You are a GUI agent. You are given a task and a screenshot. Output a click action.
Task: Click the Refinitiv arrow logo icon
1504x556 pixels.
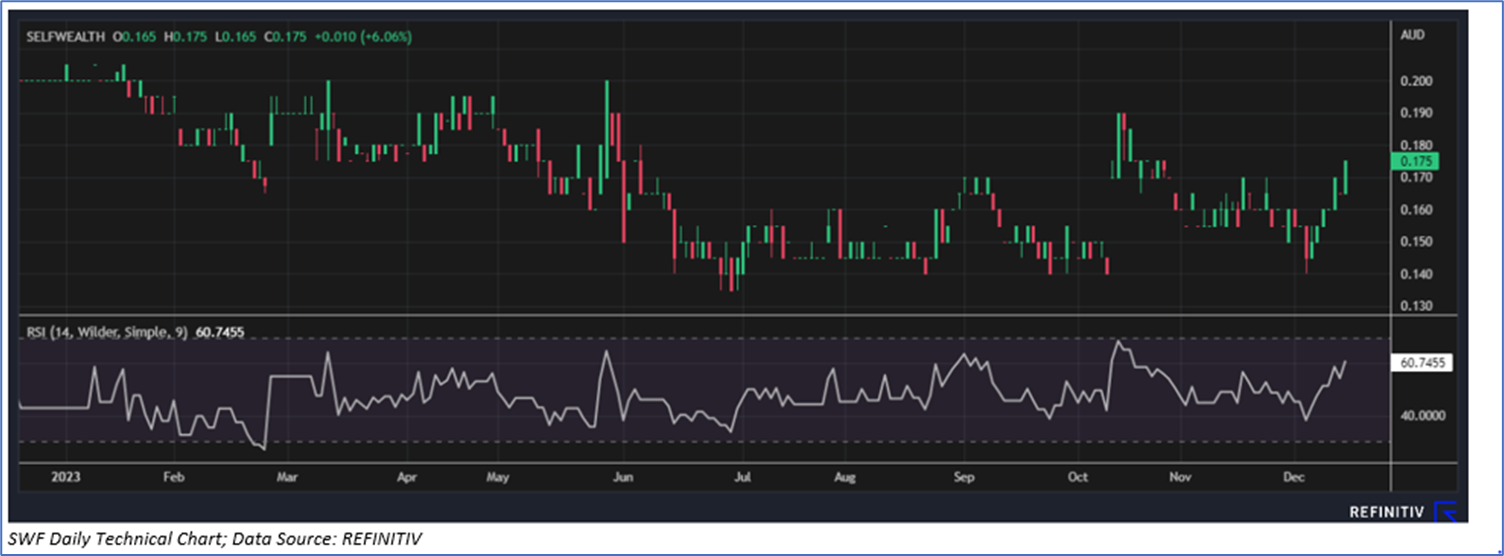pos(1446,512)
